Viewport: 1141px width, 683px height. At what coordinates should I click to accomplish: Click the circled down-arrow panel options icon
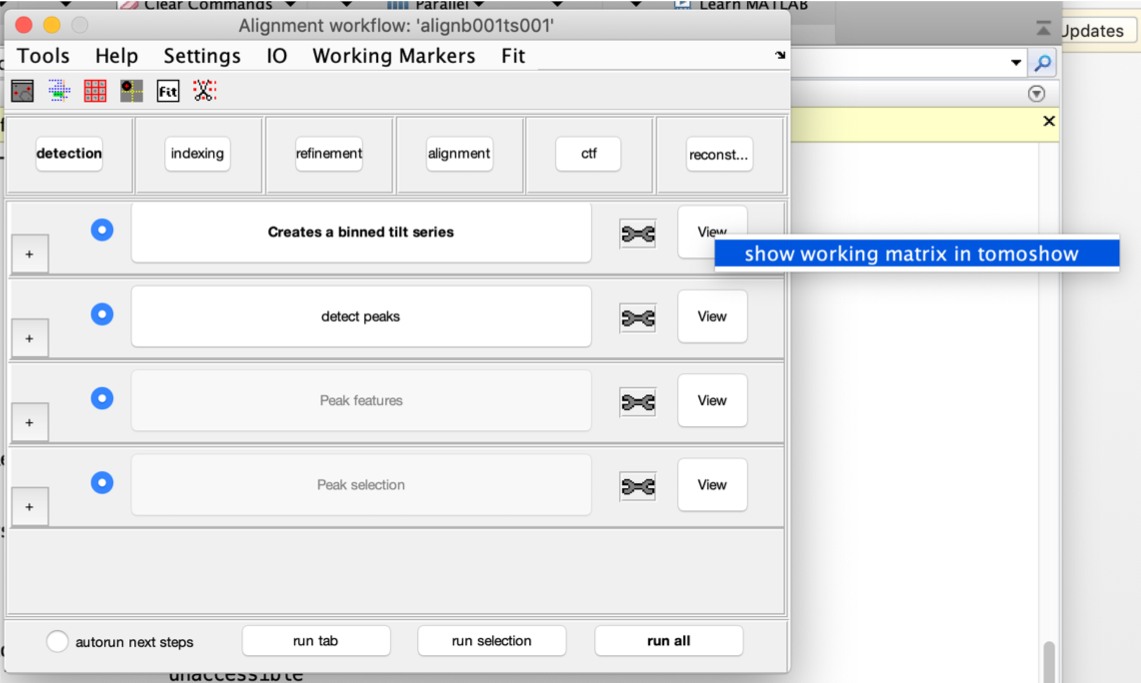pos(1036,93)
